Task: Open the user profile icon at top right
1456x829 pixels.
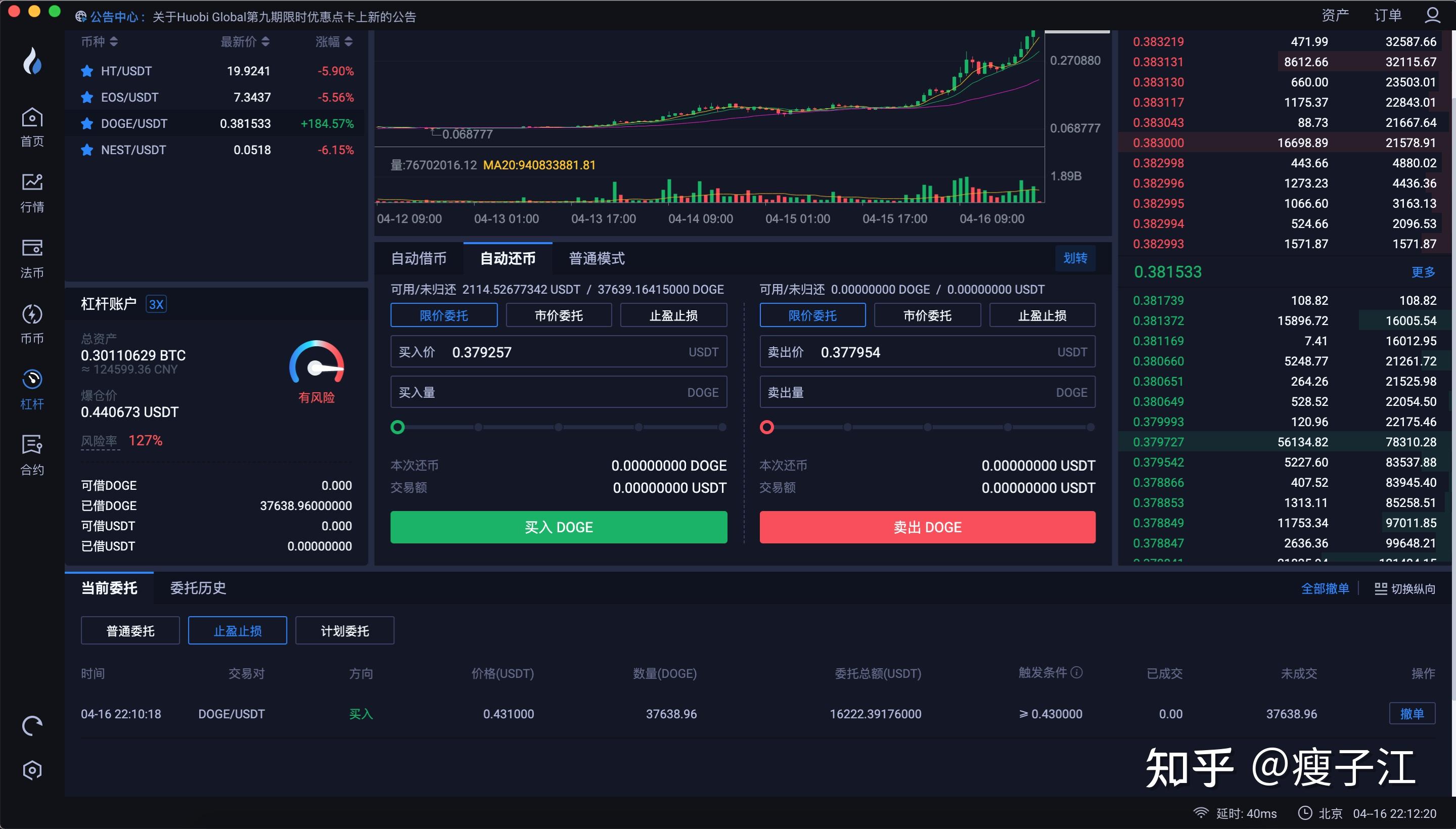Action: click(1433, 14)
